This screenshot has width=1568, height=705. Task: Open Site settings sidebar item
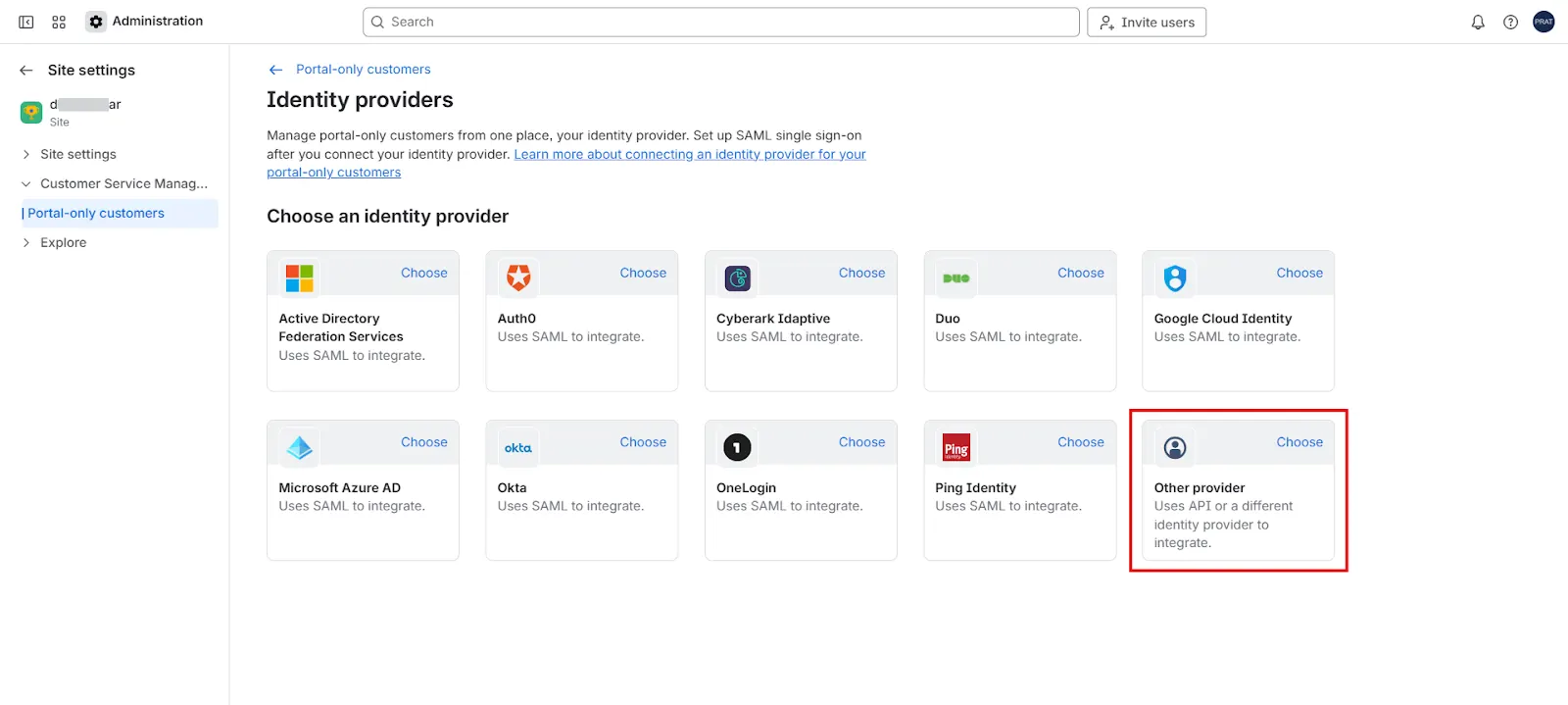pos(78,155)
